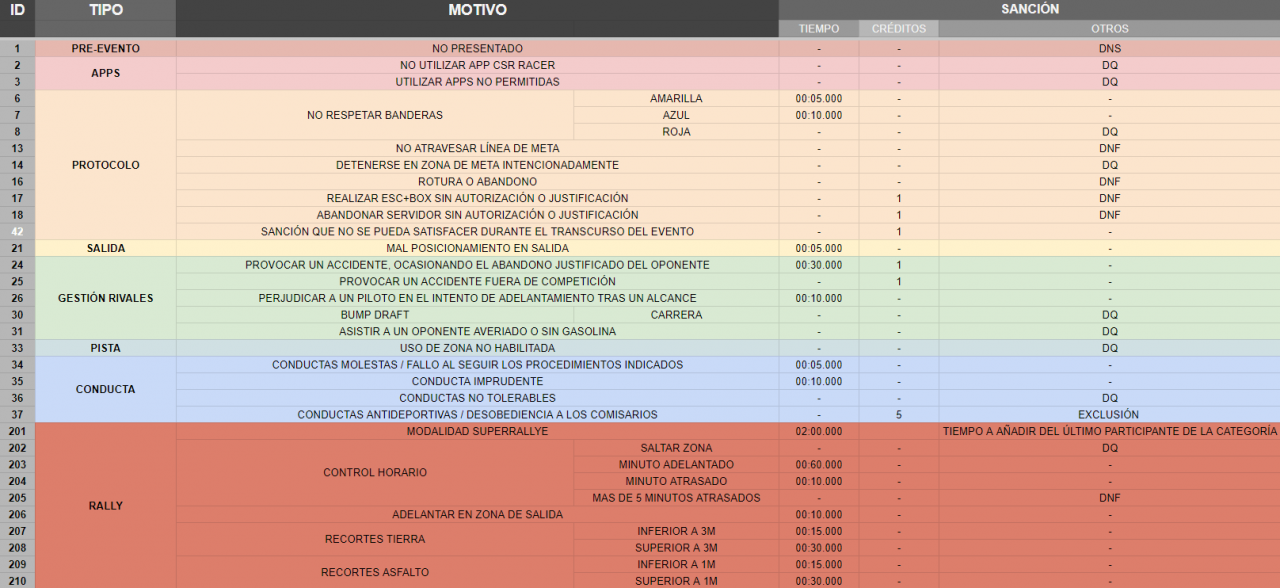Viewport: 1280px width, 588px height.
Task: Click the EXCLUSIÓN sanction cell
Action: [1109, 414]
